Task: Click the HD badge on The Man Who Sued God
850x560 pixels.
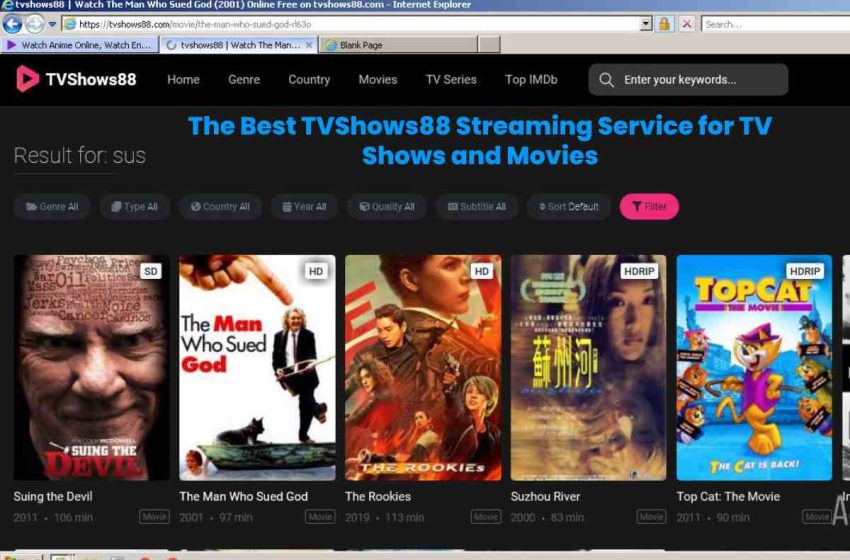Action: (315, 271)
